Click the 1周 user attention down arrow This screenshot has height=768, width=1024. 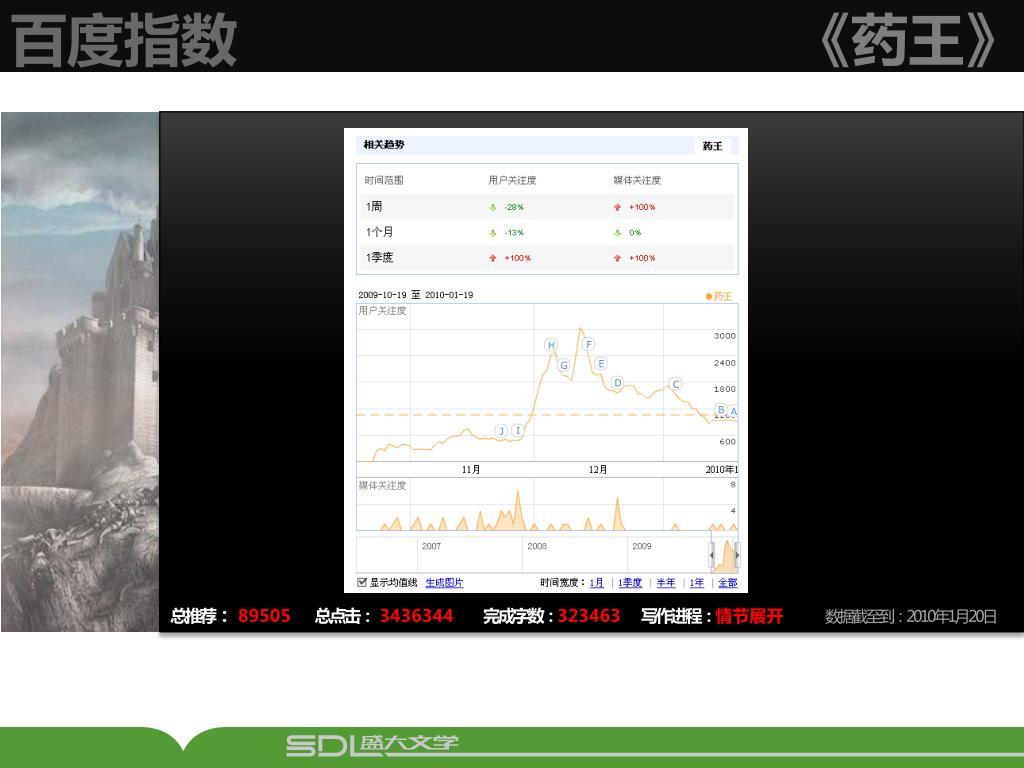[x=493, y=207]
